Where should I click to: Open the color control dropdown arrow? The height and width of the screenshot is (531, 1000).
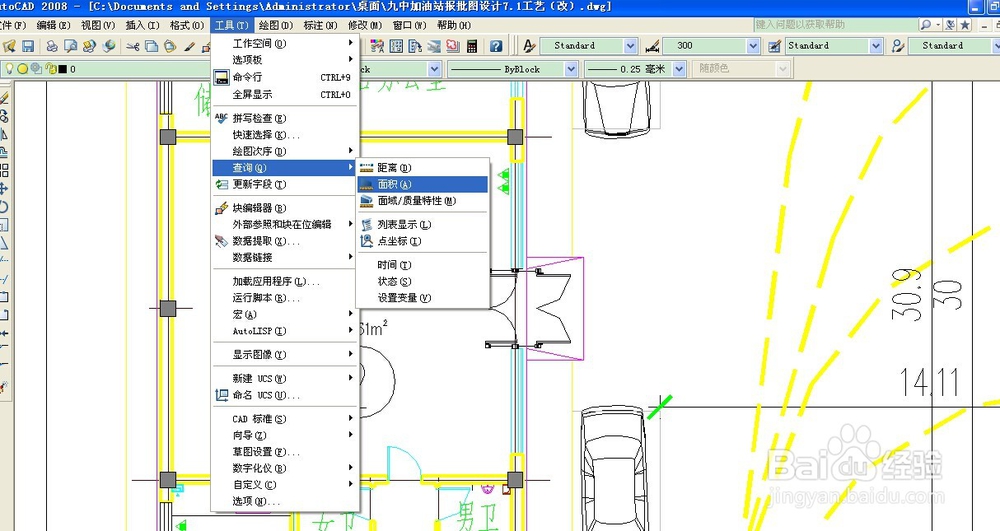pos(434,69)
